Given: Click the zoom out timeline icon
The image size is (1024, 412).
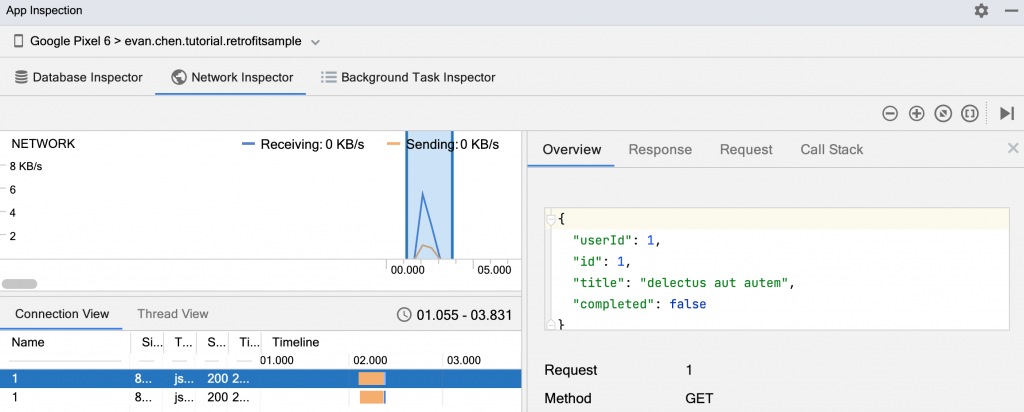Looking at the screenshot, I should (889, 114).
